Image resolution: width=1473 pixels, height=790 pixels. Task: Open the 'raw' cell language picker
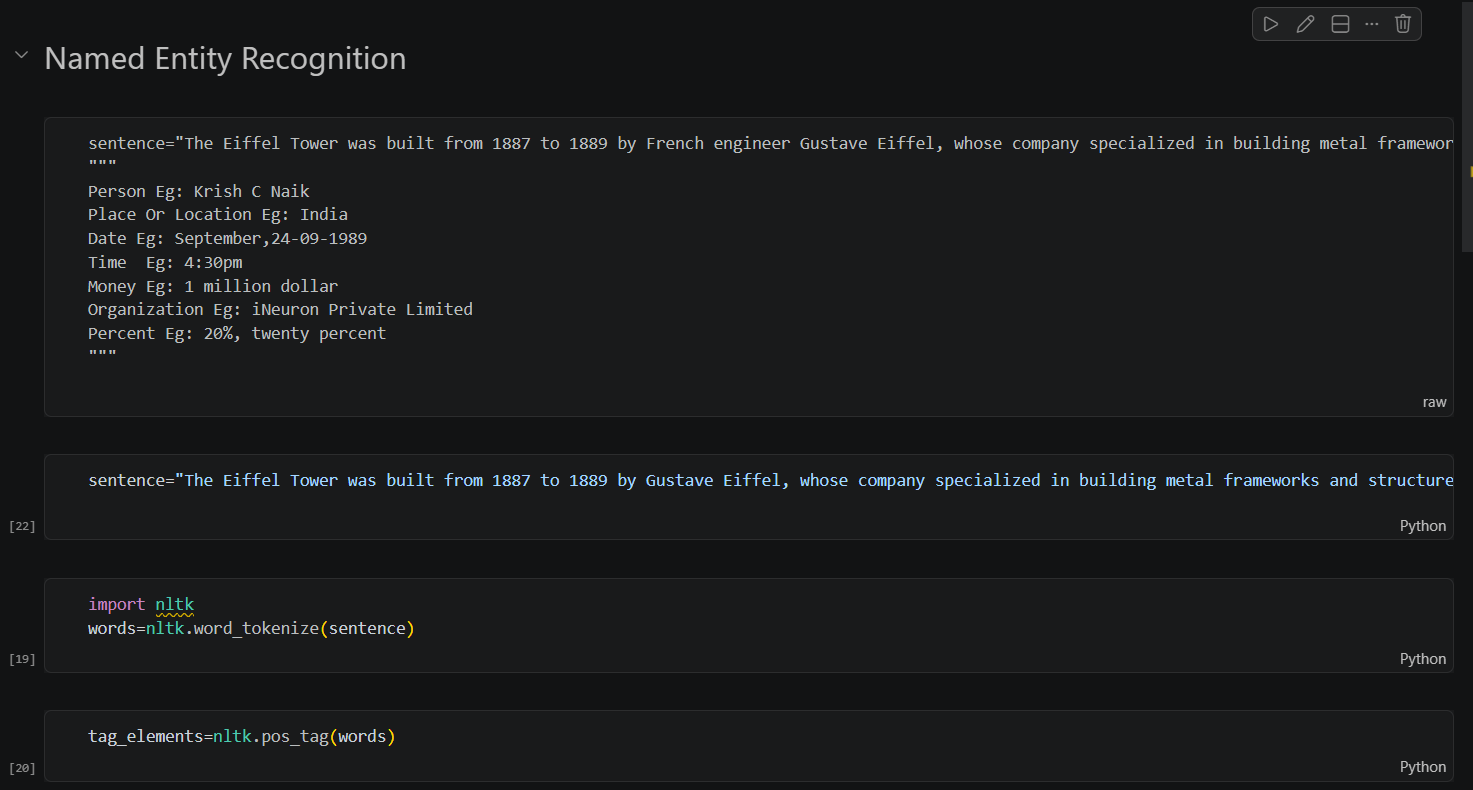coord(1434,402)
